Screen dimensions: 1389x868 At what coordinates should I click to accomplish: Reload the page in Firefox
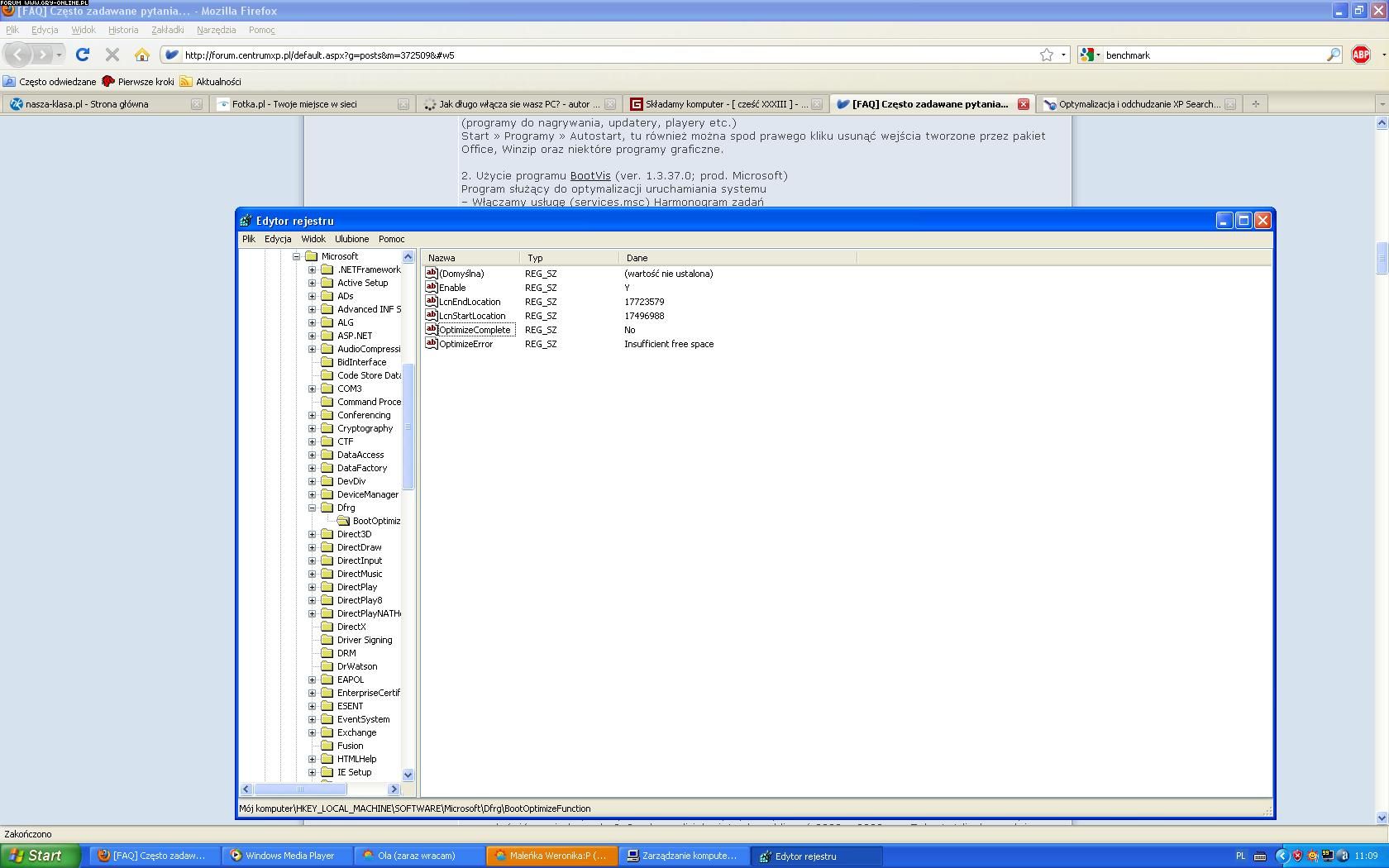point(83,55)
